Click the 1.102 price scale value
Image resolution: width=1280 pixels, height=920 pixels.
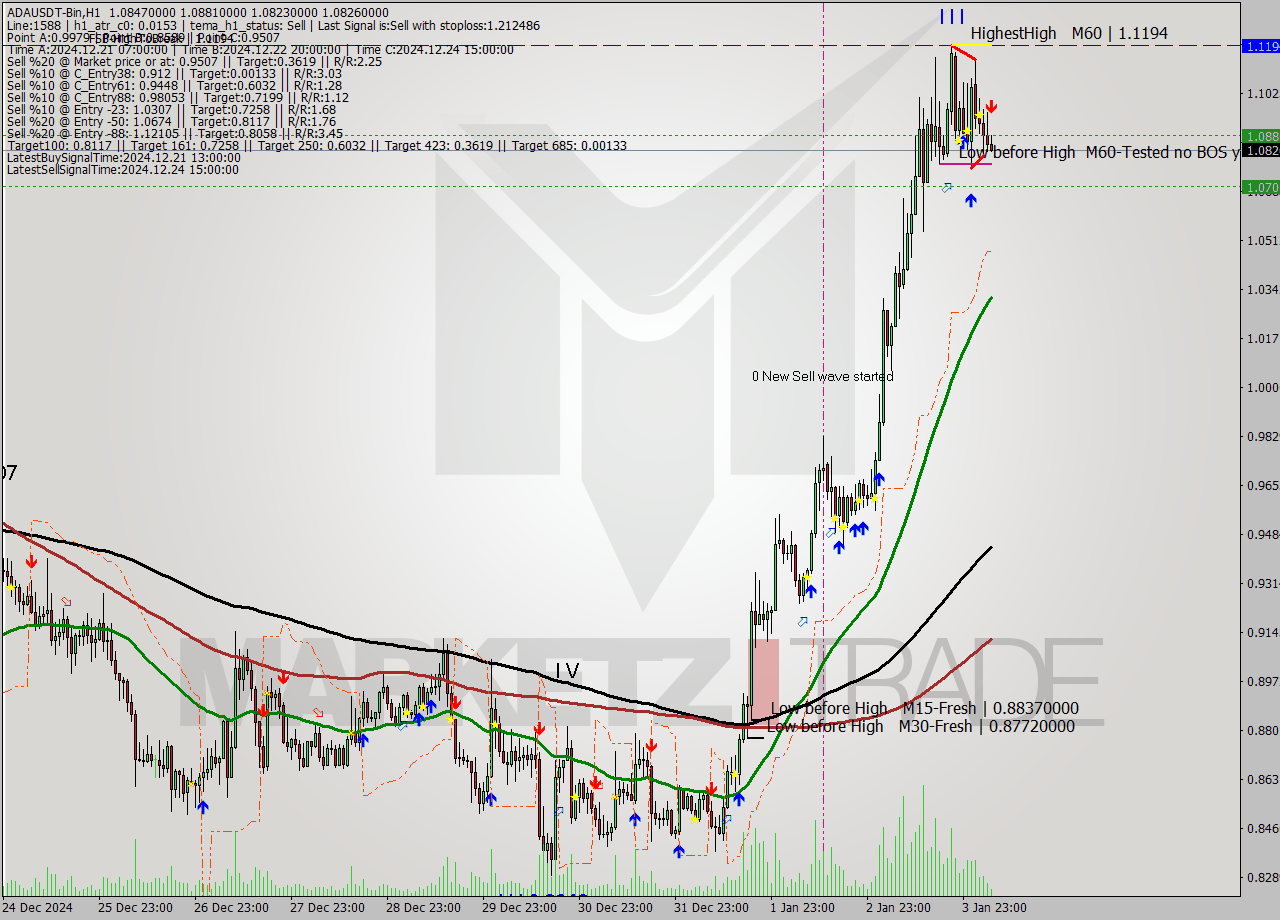pos(1262,93)
